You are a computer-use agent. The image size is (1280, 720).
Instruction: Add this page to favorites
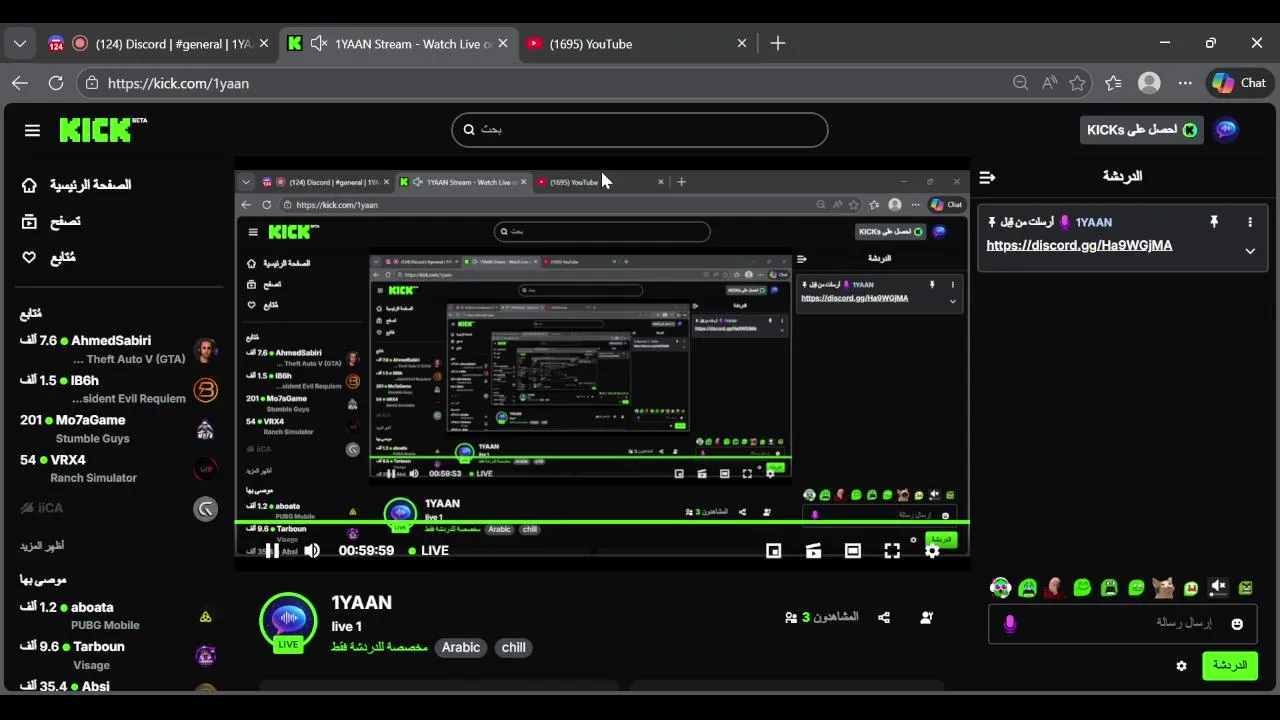coord(1077,83)
